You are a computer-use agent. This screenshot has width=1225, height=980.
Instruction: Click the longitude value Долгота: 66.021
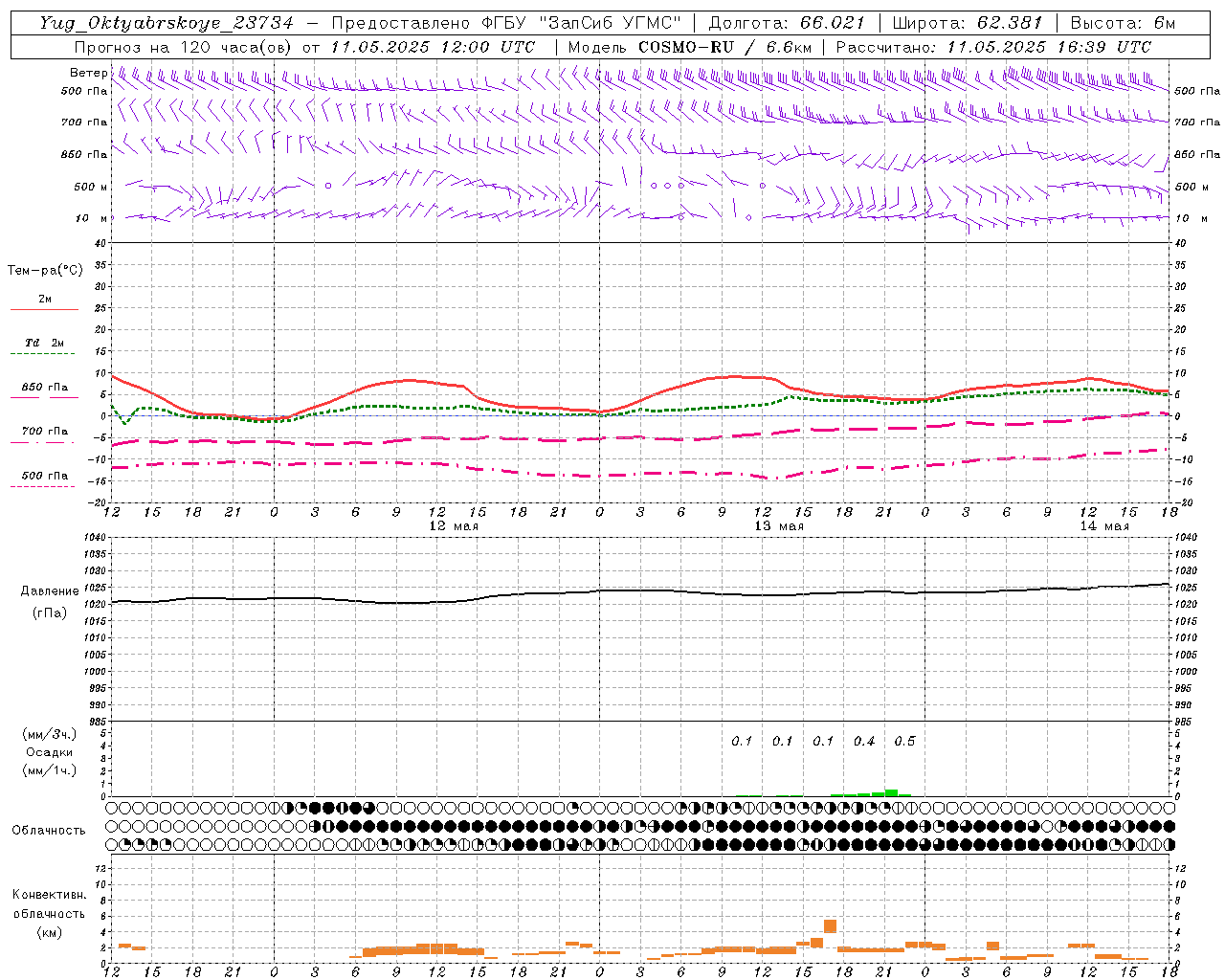[x=787, y=23]
